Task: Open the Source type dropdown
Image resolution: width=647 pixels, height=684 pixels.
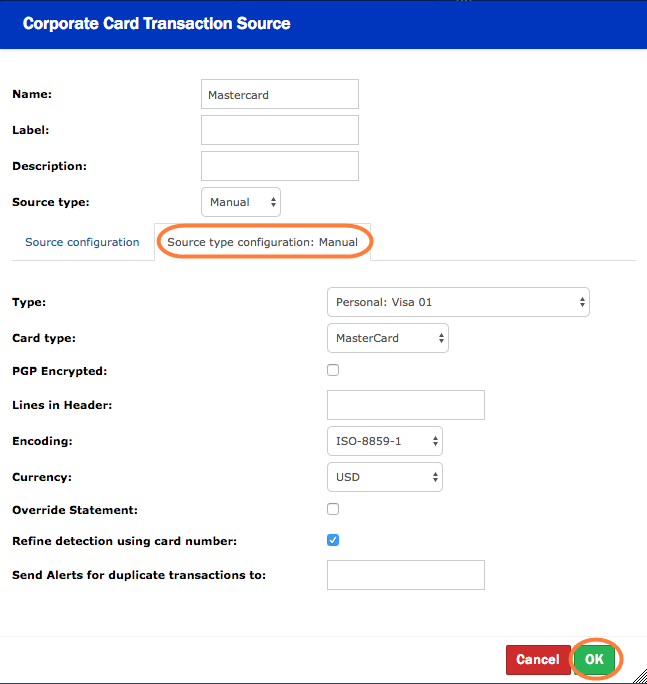Action: click(x=240, y=202)
